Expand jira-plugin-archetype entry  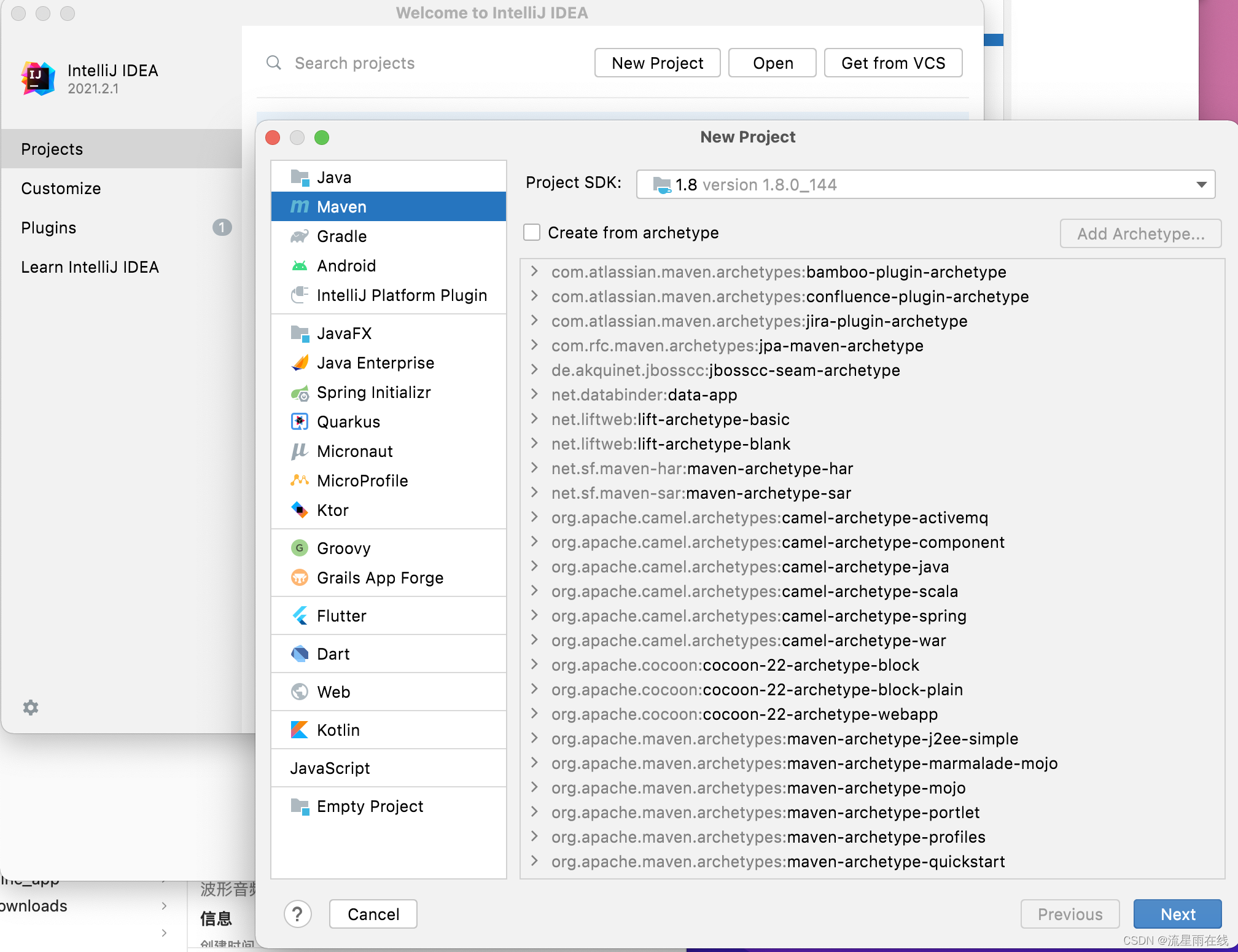click(534, 321)
